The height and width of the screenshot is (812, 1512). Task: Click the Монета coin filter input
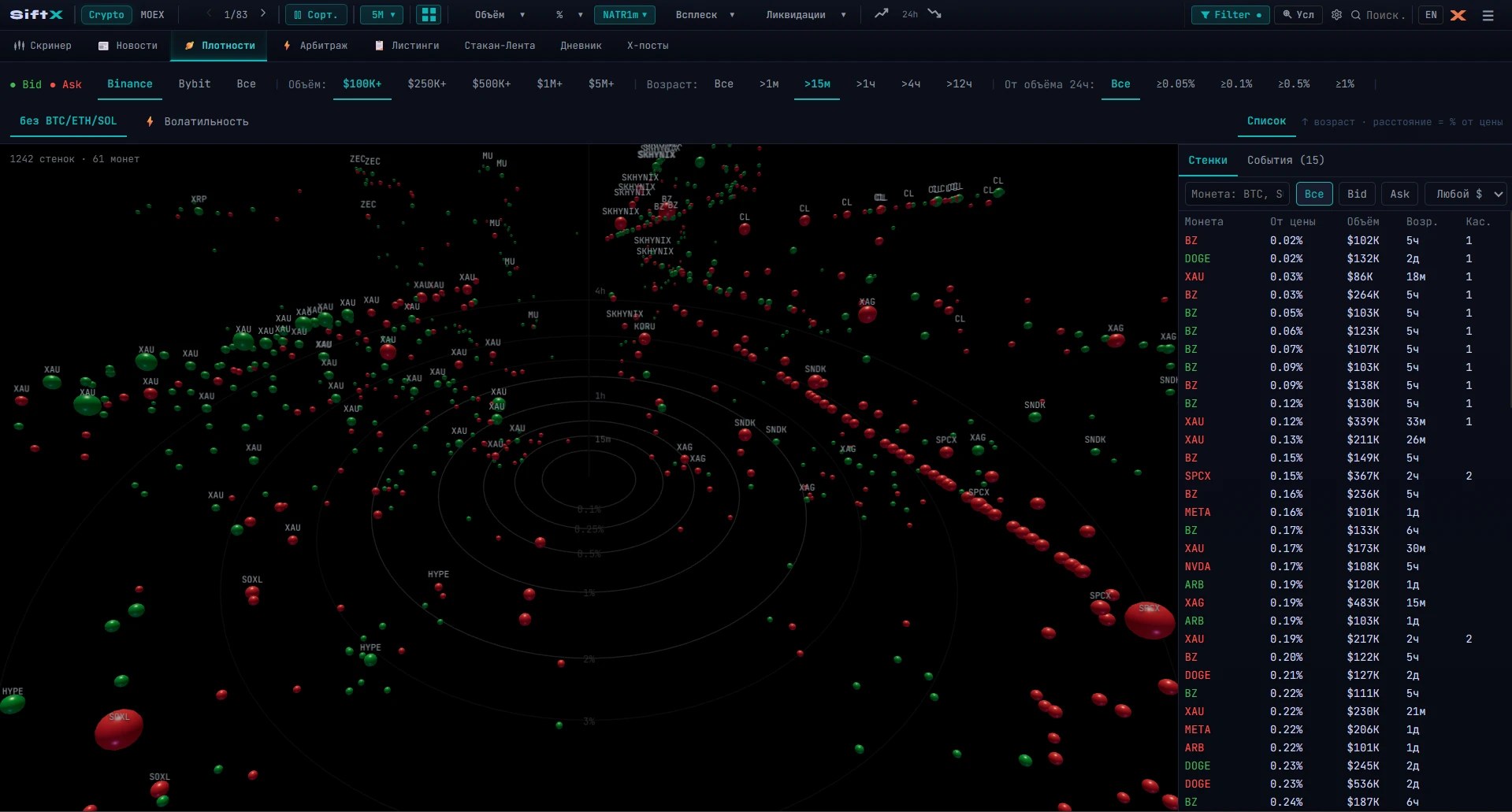point(1237,194)
